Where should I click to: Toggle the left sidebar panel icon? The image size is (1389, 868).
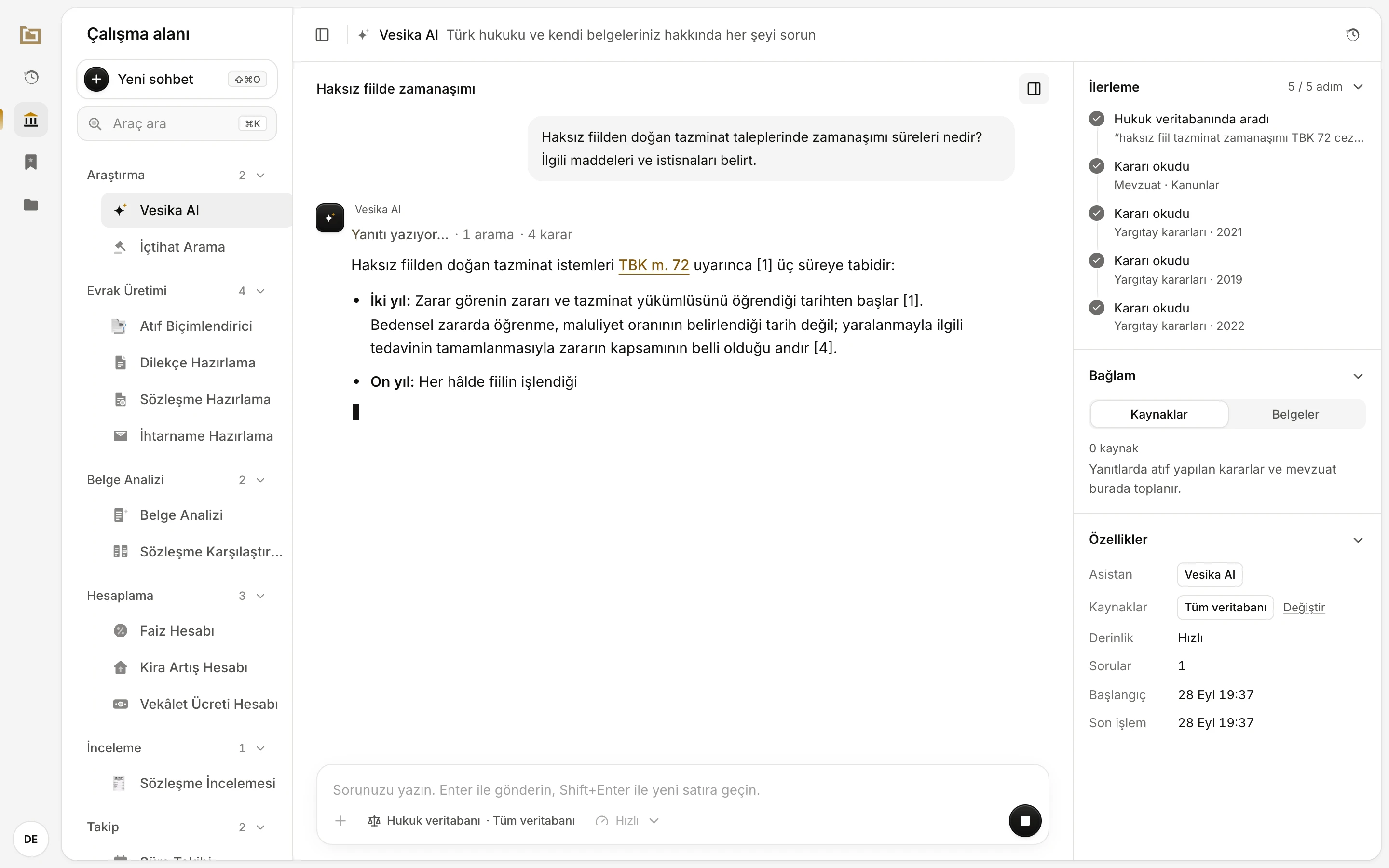click(x=322, y=35)
